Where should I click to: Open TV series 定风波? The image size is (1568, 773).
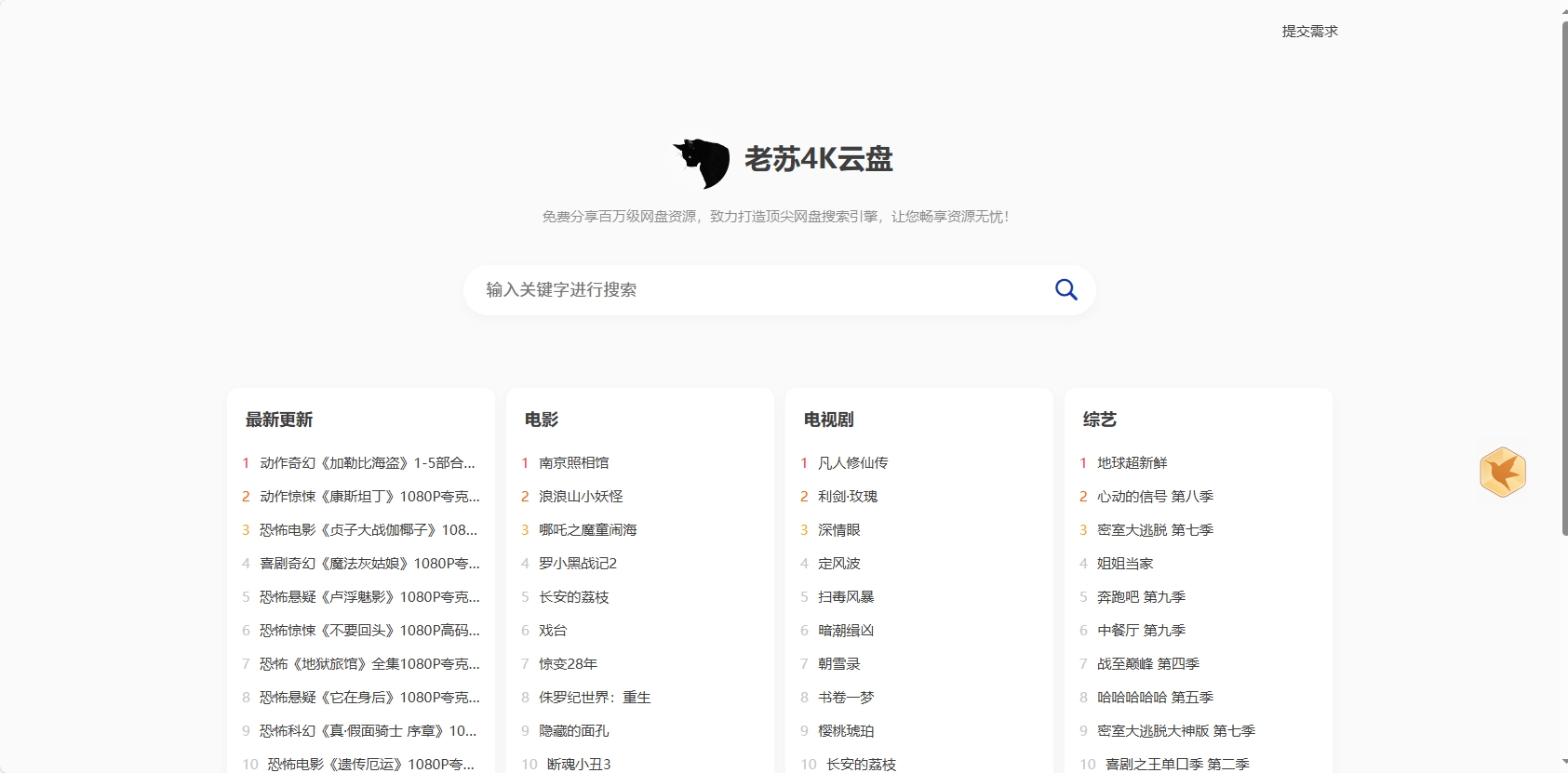click(839, 563)
